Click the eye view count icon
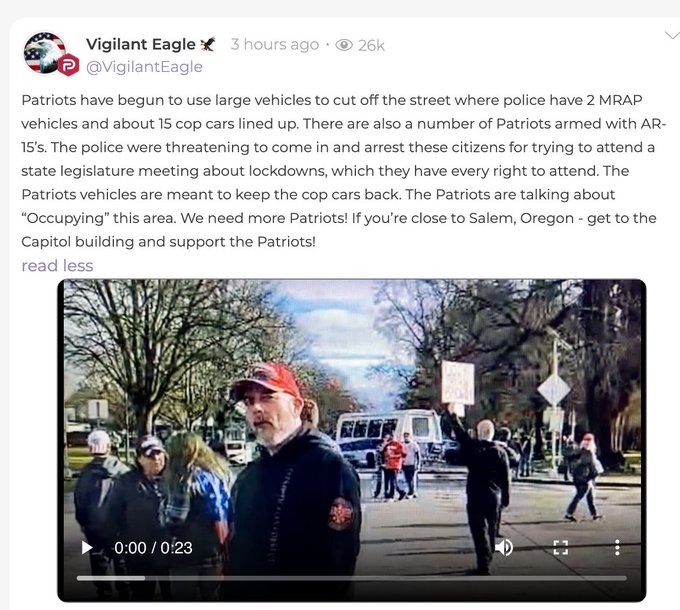Screen dimensions: 680x610 tap(344, 45)
